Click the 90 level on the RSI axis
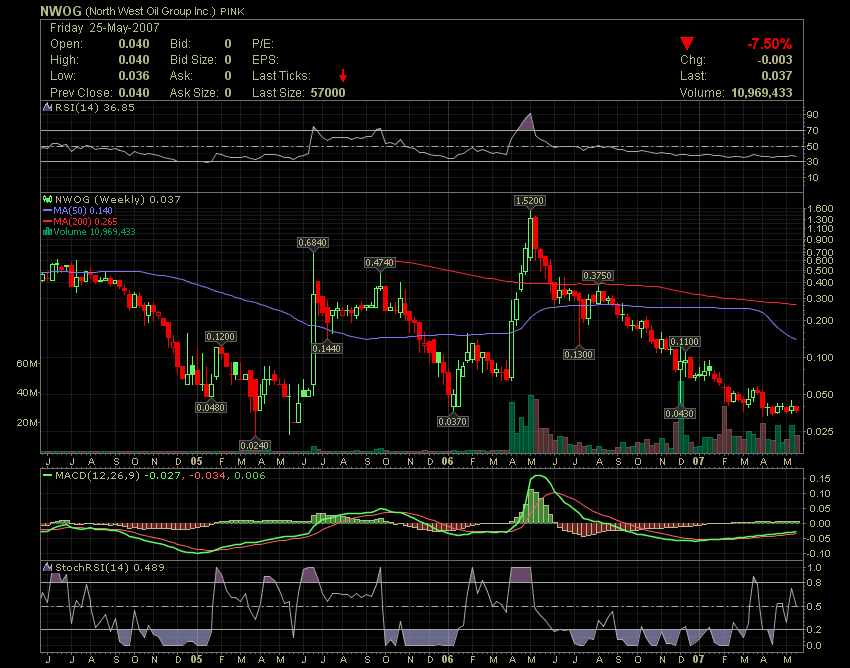 coord(812,115)
